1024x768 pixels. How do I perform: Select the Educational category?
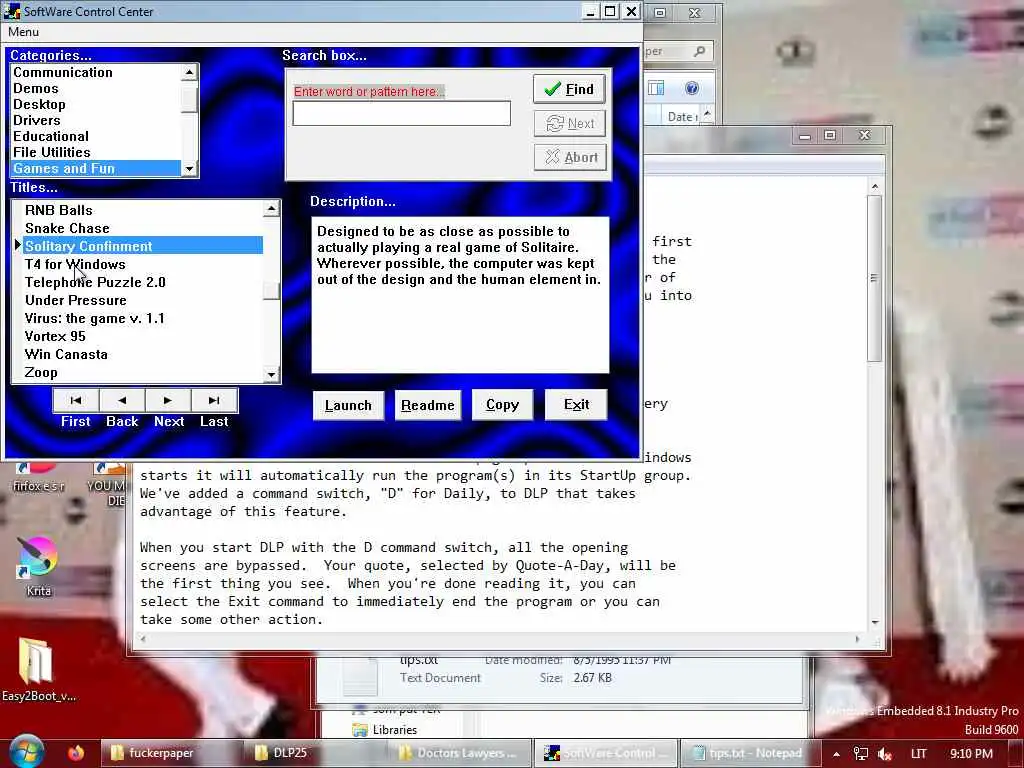[x=96, y=136]
